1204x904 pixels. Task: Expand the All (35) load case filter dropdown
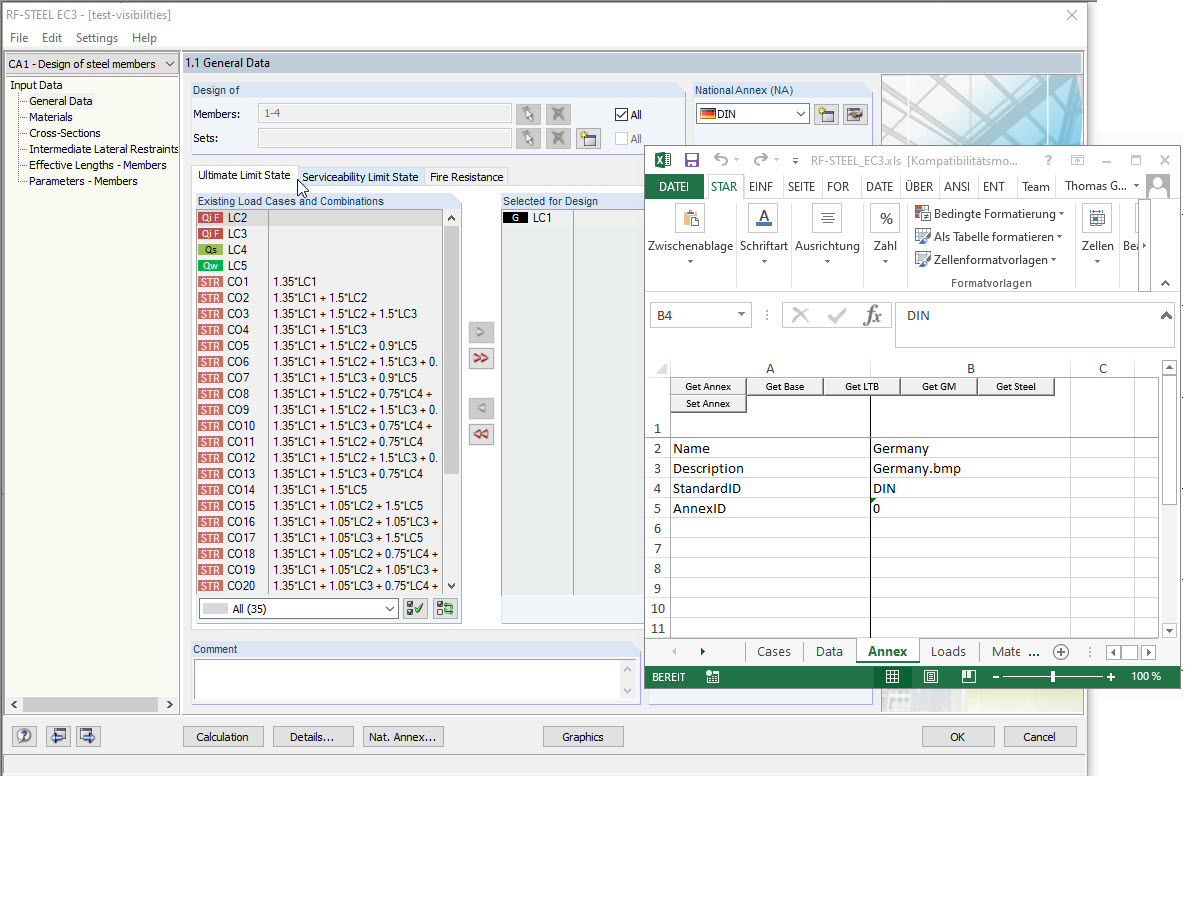point(388,608)
